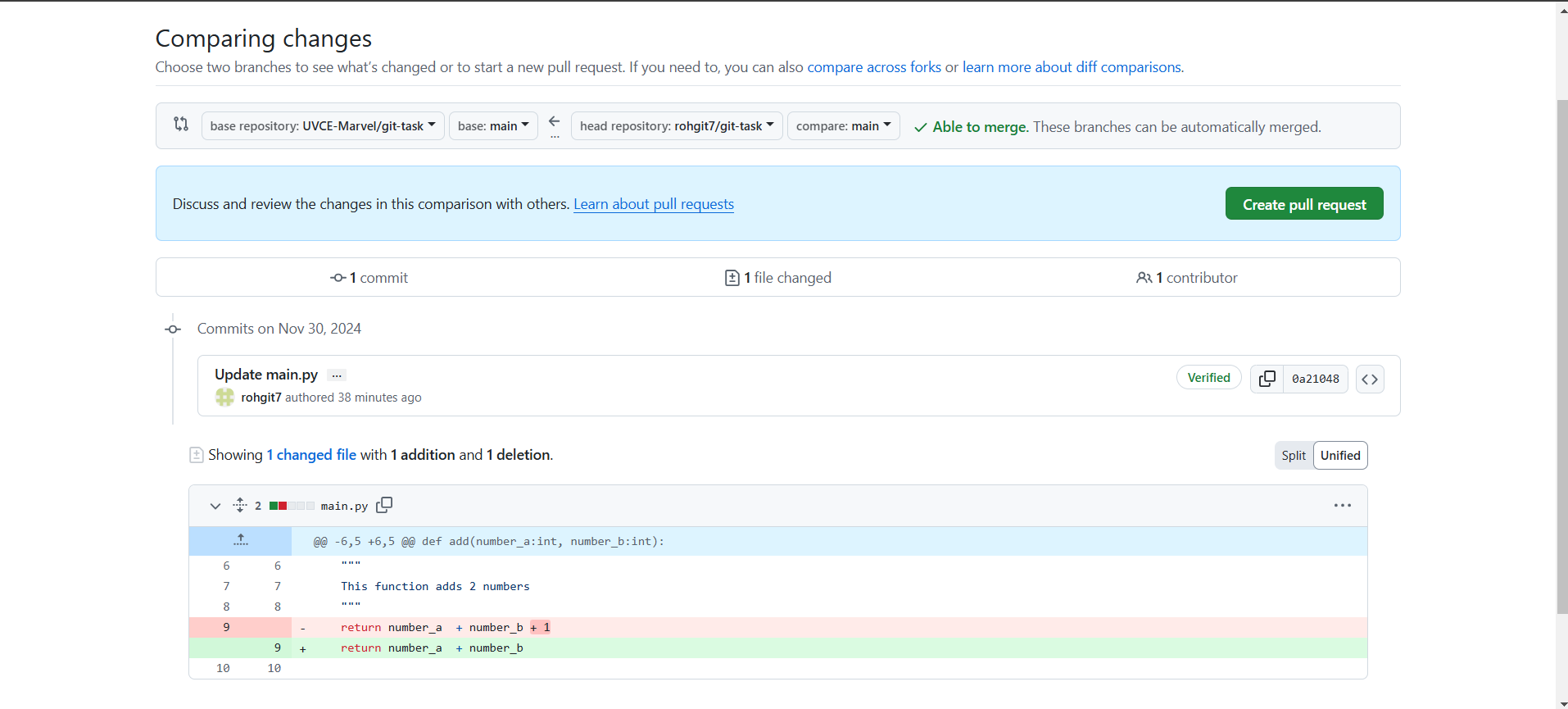Viewport: 1568px width, 709px height.
Task: Click the 'This function adds 2 numbers' line
Action: [435, 586]
